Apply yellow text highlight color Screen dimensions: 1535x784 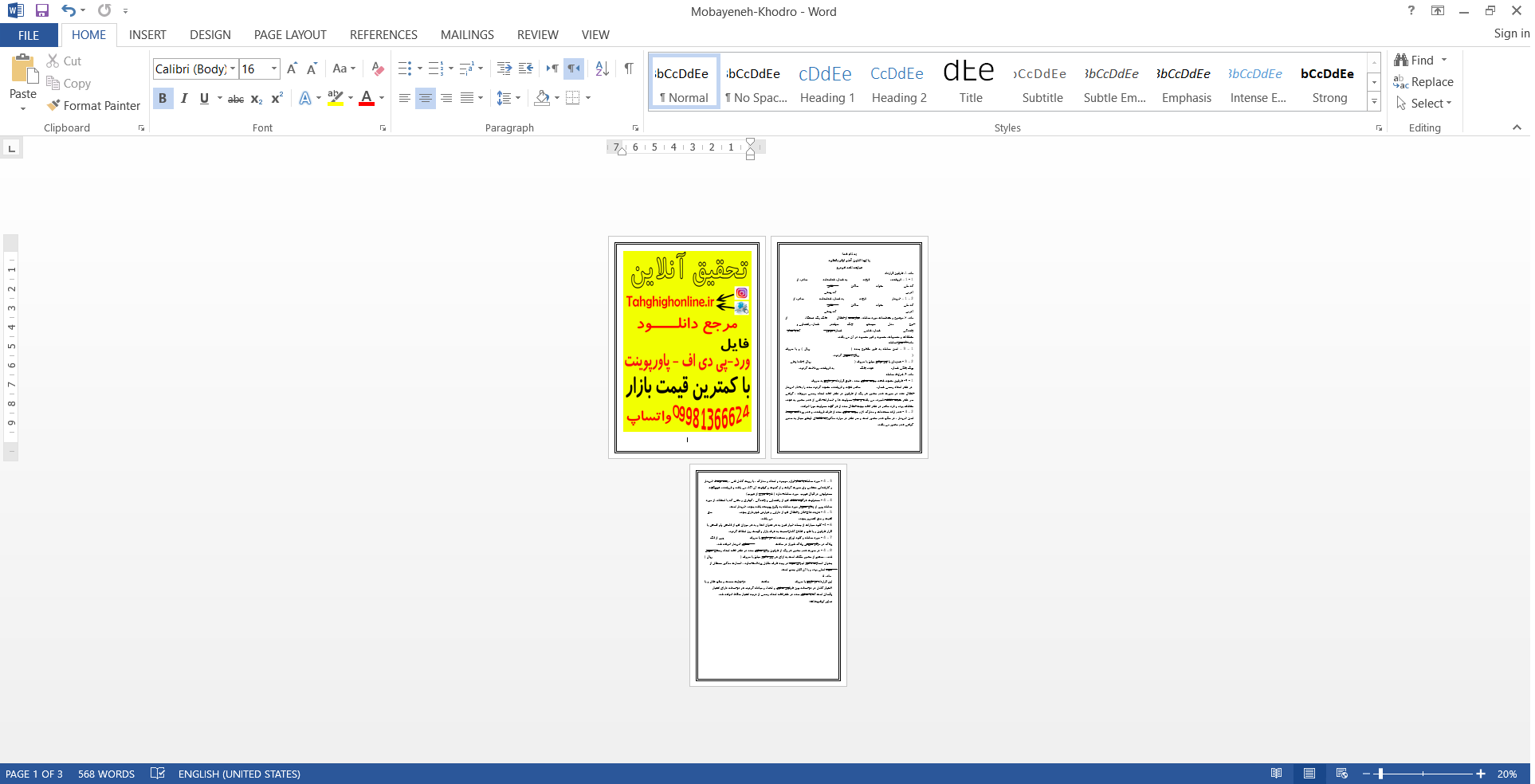click(x=336, y=99)
